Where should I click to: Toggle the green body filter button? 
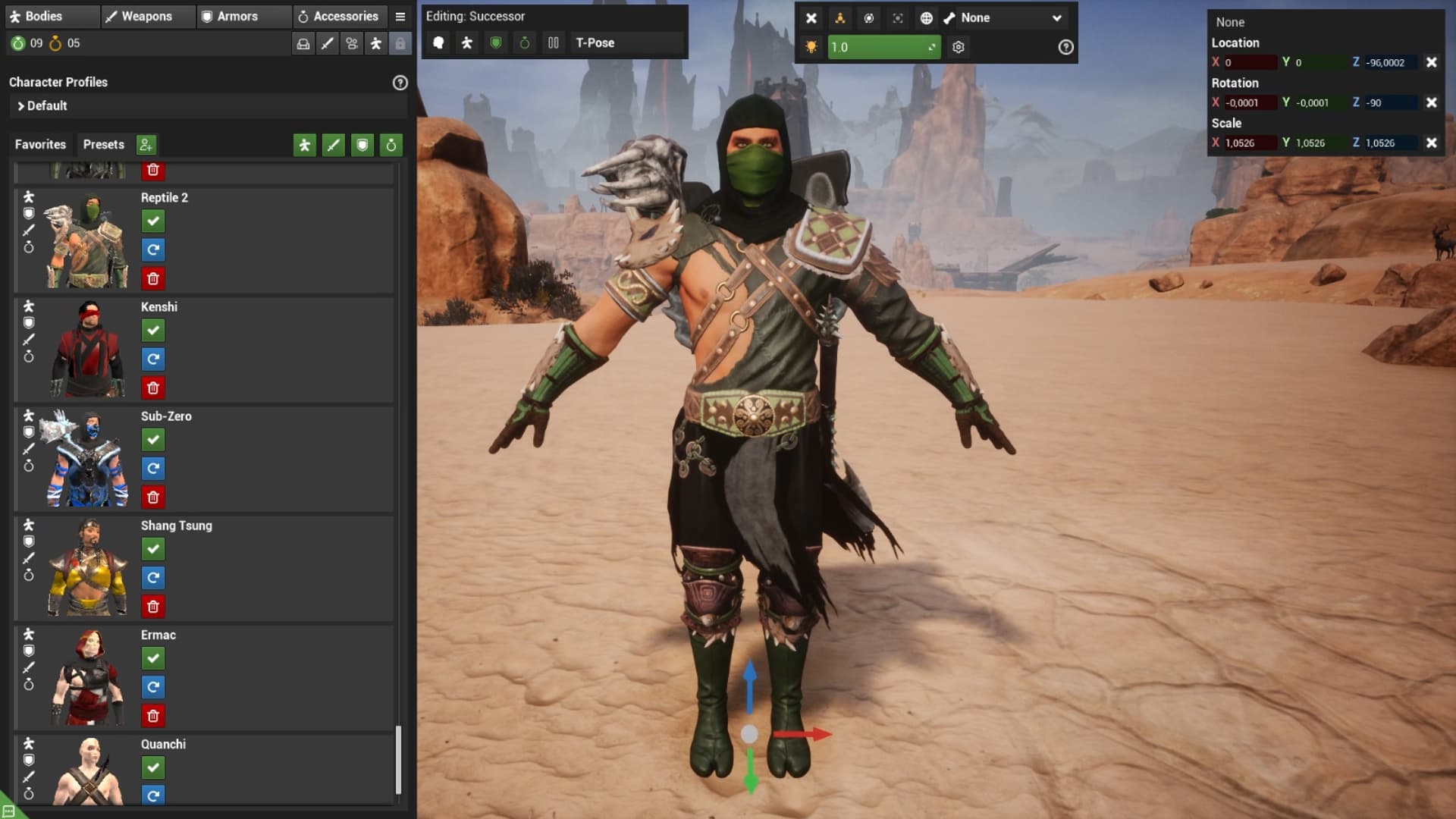point(305,145)
